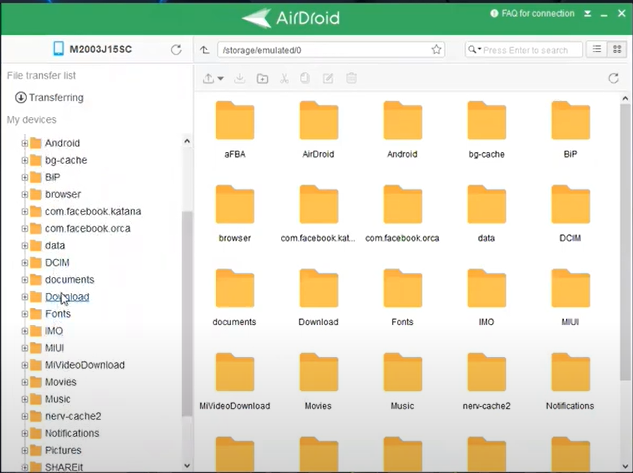
Task: Open the AirDroid window menu dropdown
Action: (588, 14)
